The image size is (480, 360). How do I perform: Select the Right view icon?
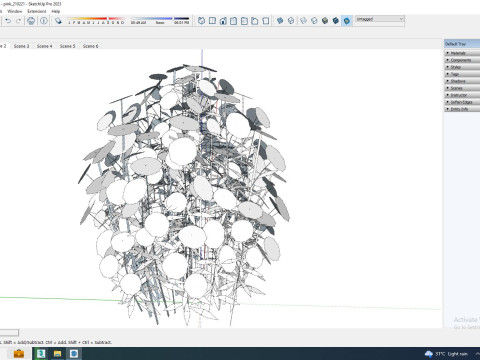tap(234, 21)
